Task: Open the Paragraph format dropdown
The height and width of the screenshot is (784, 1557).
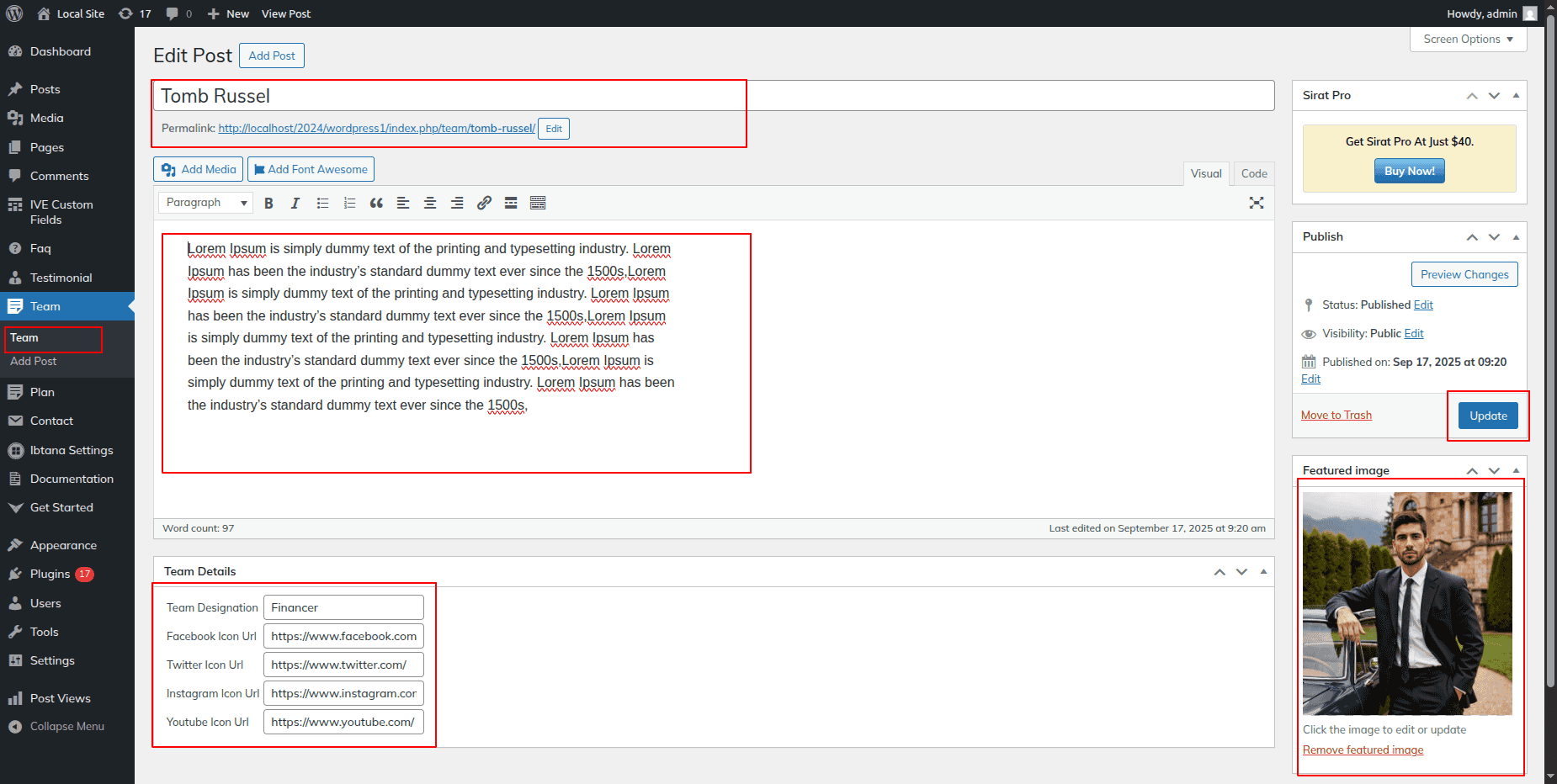Action: pyautogui.click(x=205, y=203)
